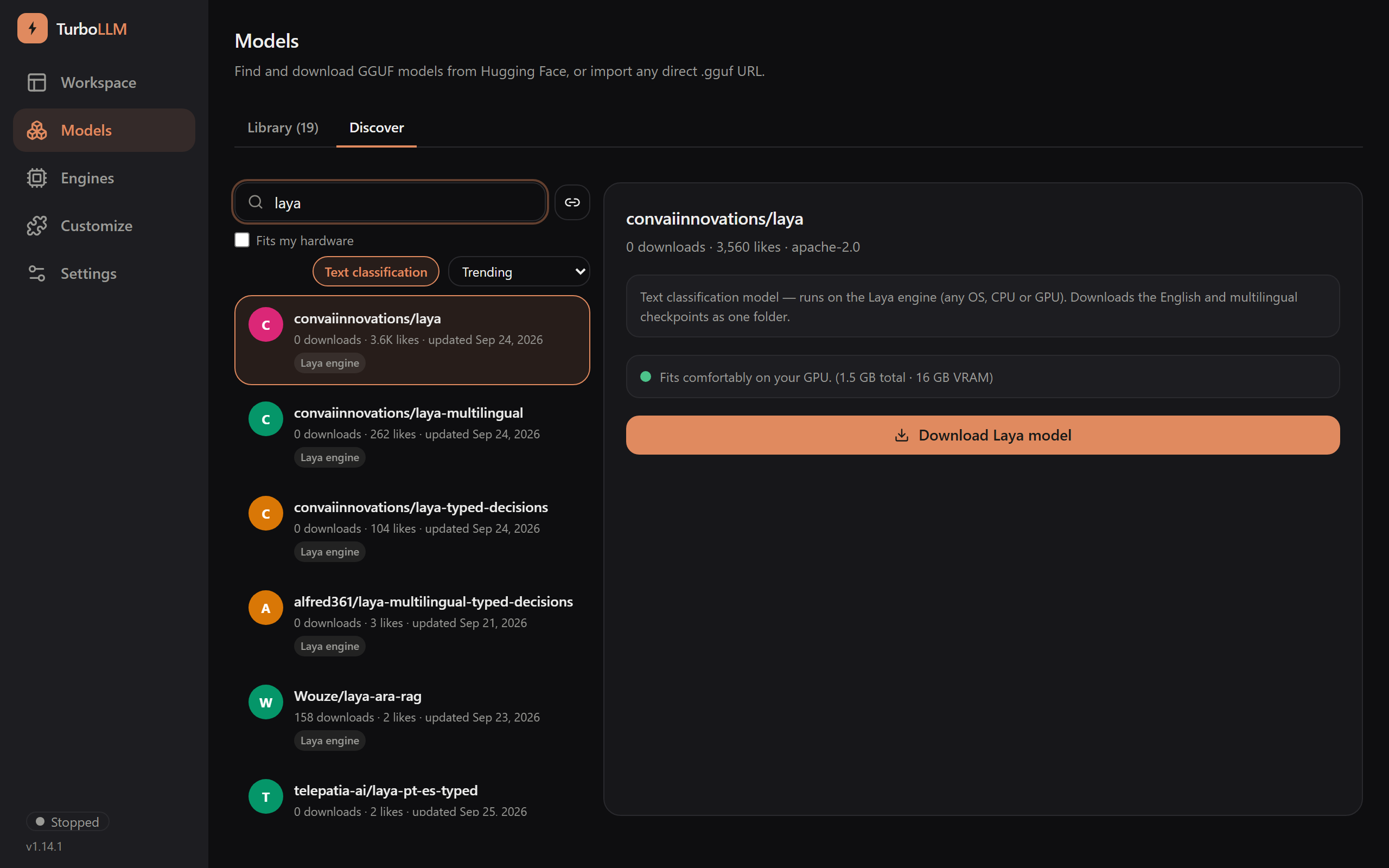Select the Models sidebar item
The height and width of the screenshot is (868, 1389).
point(104,130)
